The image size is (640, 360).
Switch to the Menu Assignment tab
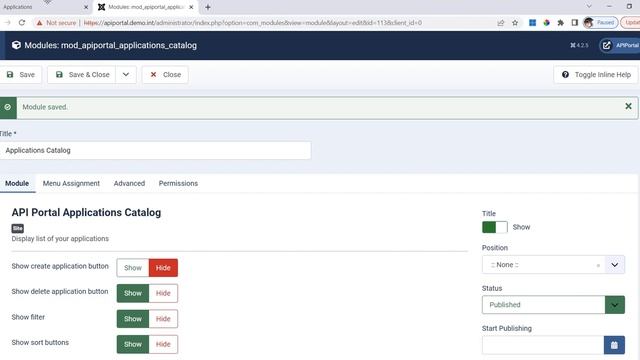point(71,183)
